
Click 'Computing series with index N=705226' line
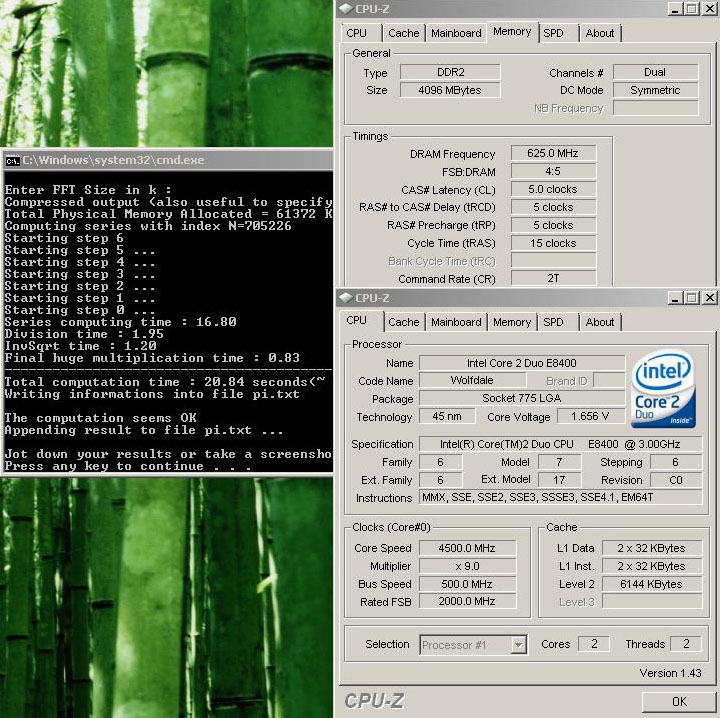coord(148,226)
